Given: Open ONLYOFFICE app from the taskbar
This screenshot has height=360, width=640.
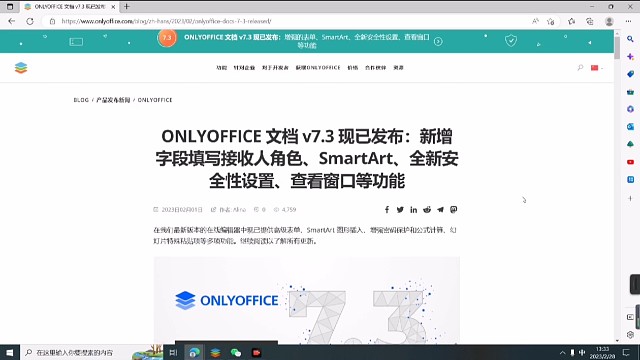Looking at the screenshot, I should [x=215, y=352].
